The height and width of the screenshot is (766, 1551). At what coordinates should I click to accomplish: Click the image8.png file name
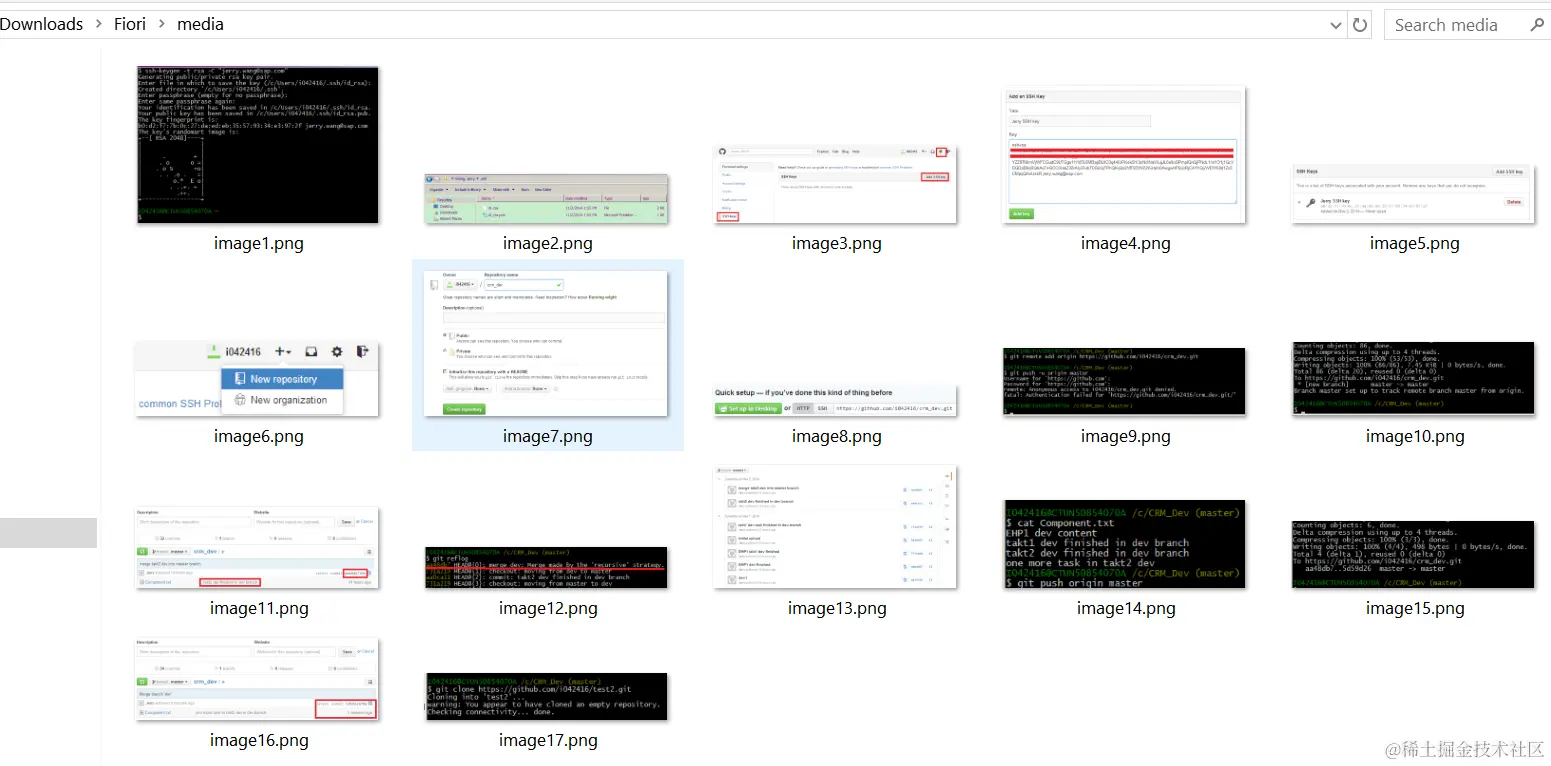coord(836,436)
